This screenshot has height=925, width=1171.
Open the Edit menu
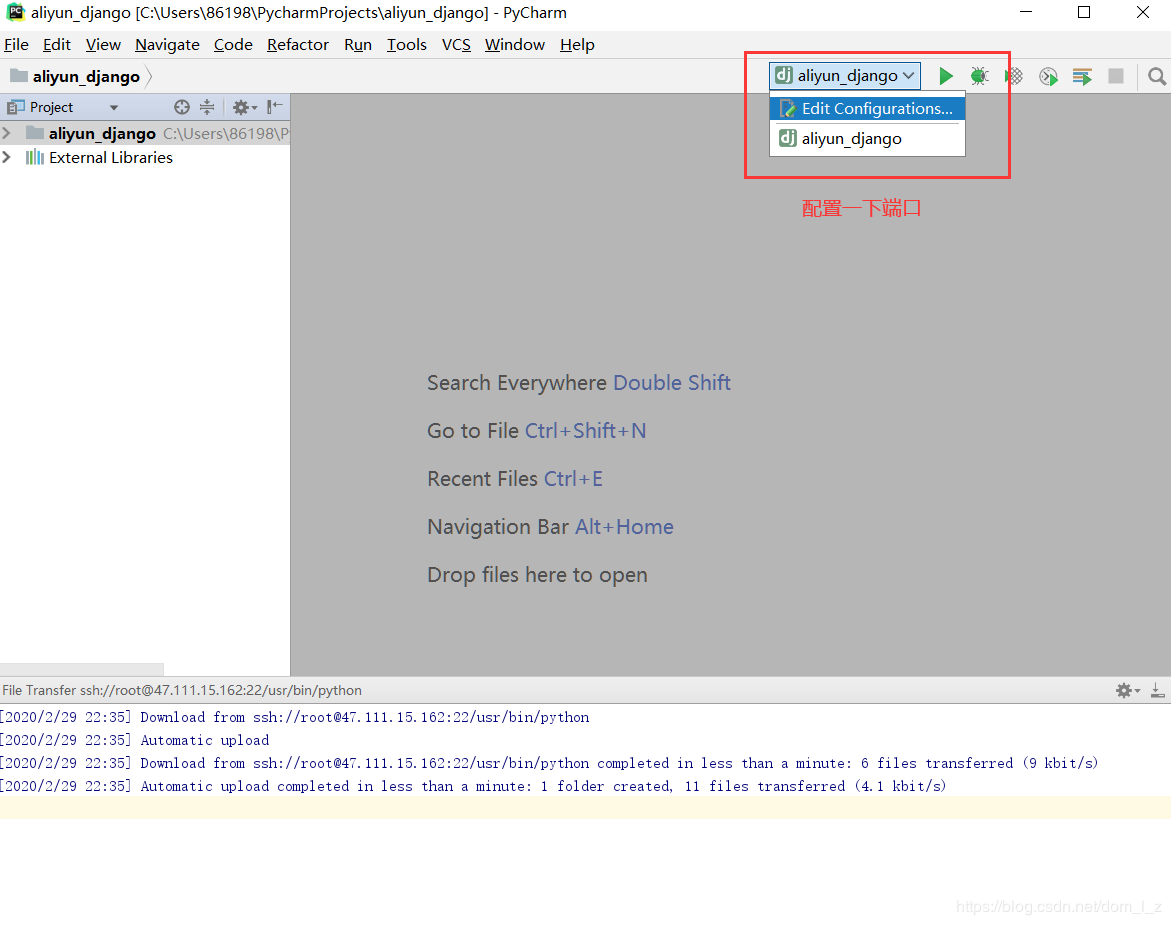click(57, 45)
